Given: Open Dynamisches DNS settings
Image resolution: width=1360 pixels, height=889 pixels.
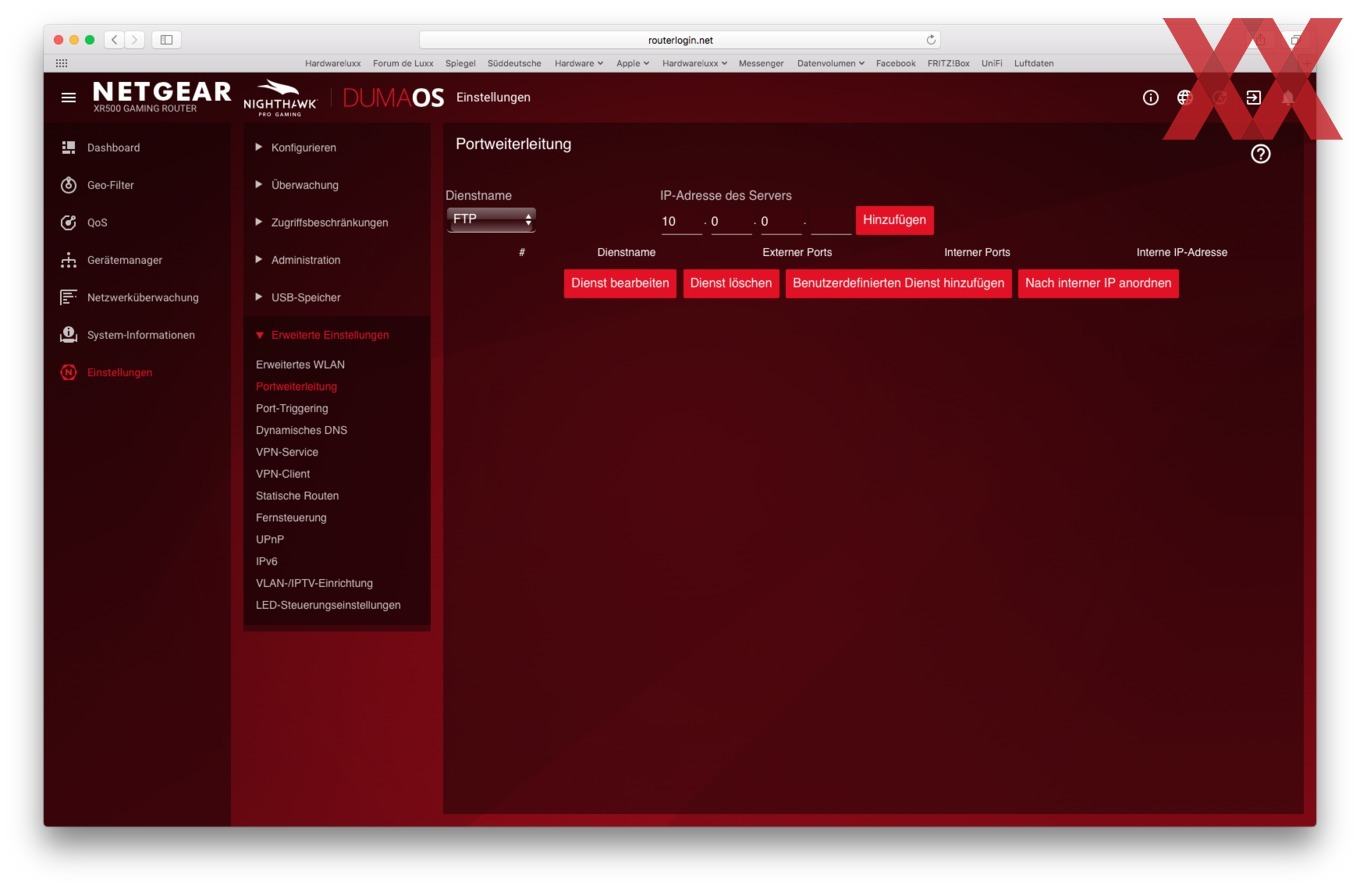Looking at the screenshot, I should coord(301,431).
